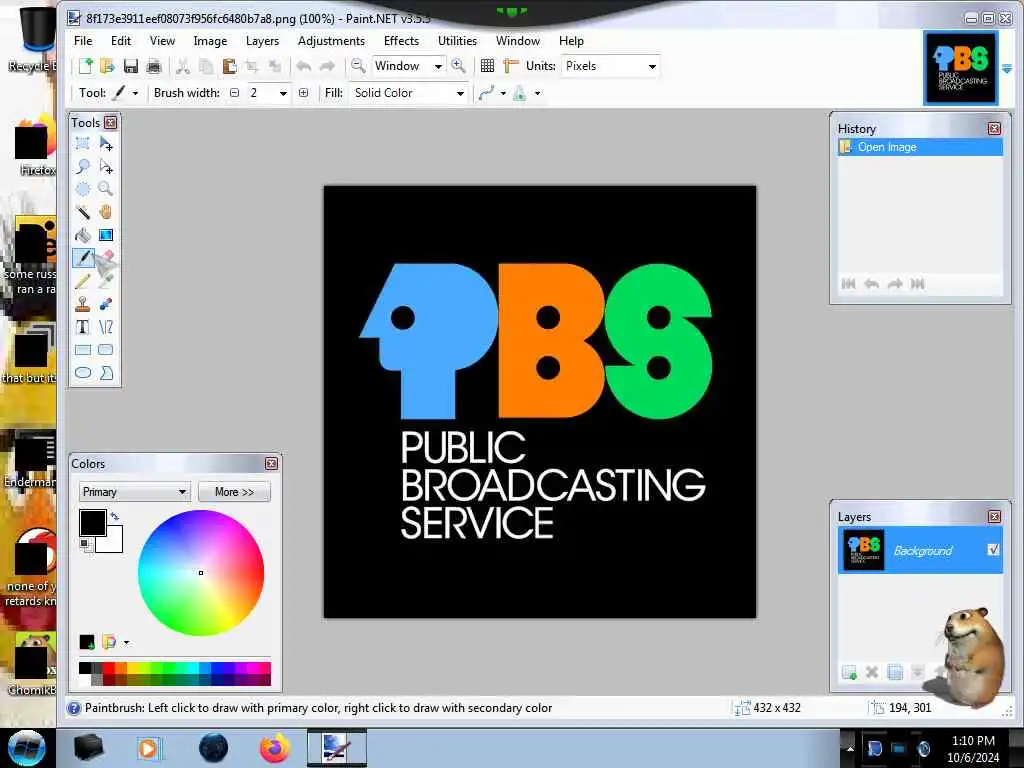Select the Lasso Select tool
Screen dimensions: 1024x768
[x=83, y=167]
